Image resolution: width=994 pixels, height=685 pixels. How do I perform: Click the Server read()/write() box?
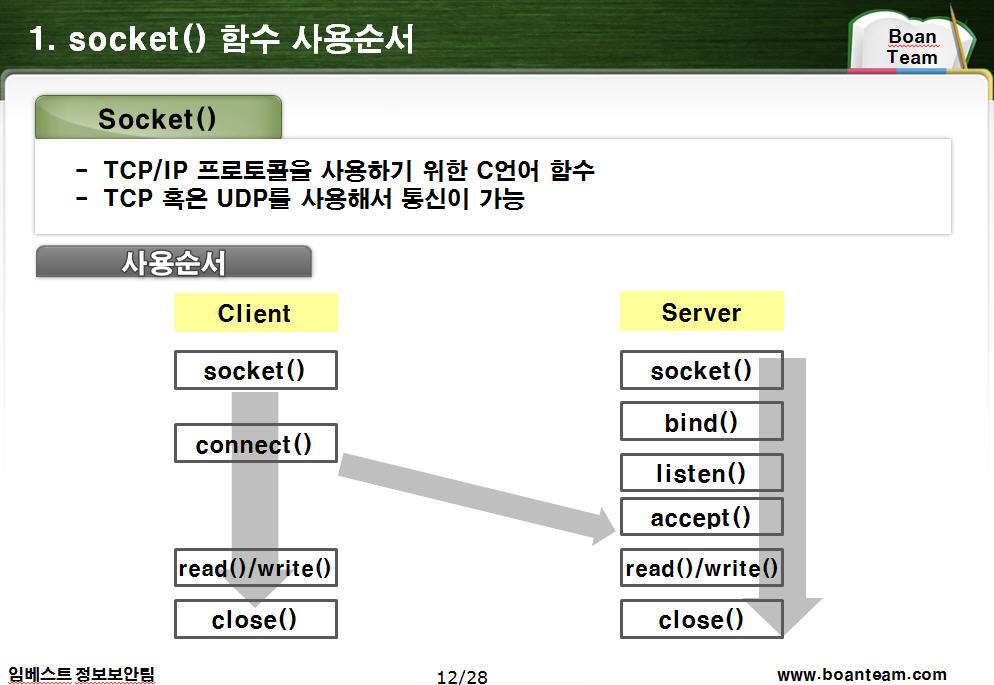click(702, 568)
